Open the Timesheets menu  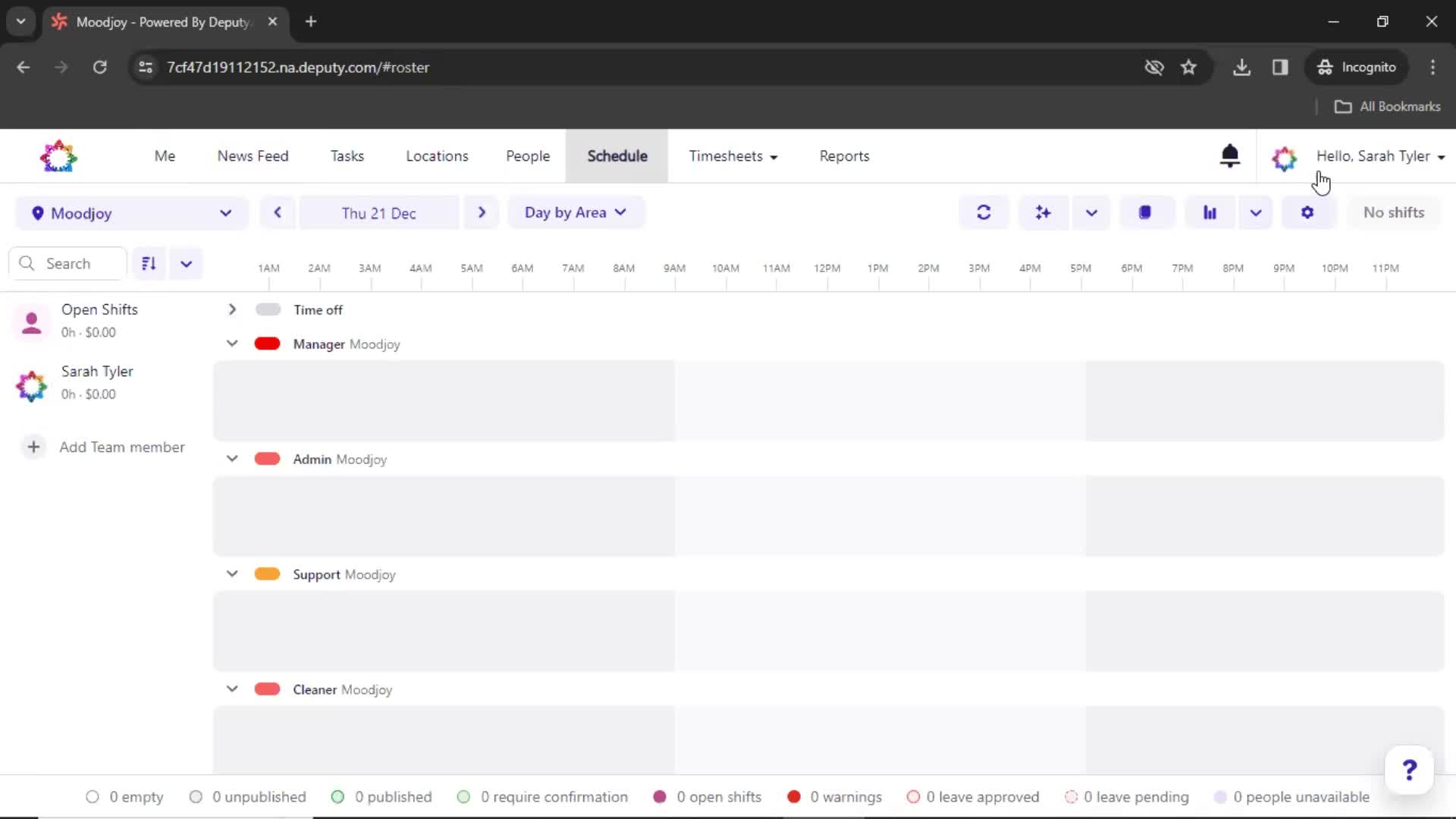point(733,156)
